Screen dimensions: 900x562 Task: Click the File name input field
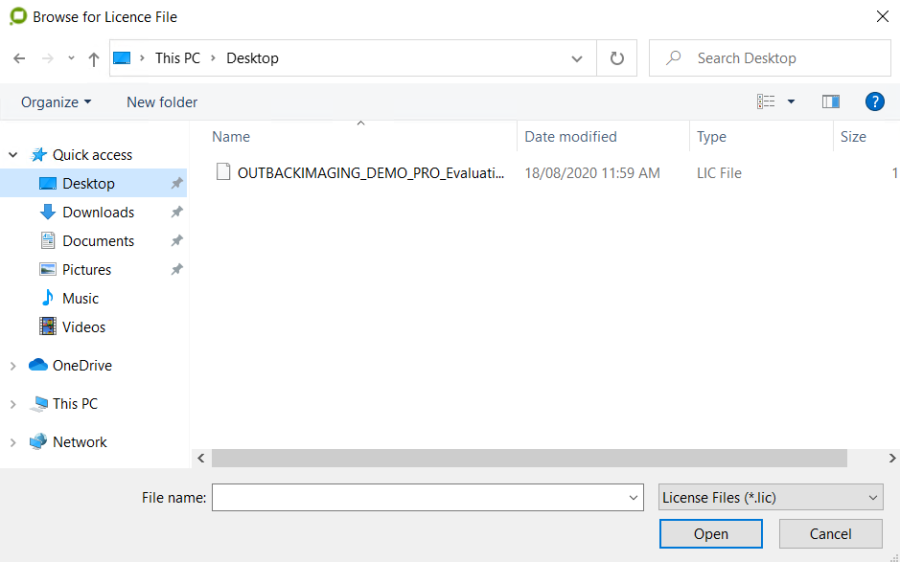coord(420,497)
